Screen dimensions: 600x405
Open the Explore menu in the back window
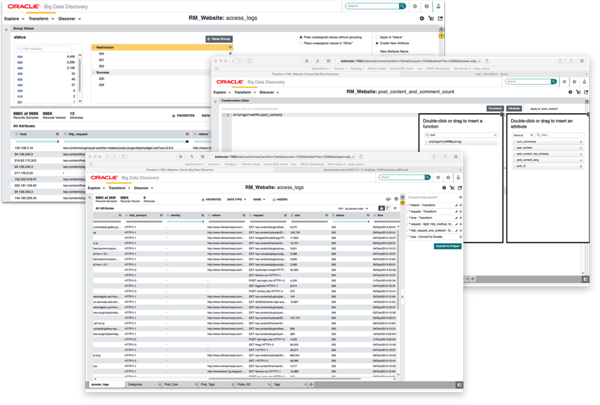click(x=14, y=19)
